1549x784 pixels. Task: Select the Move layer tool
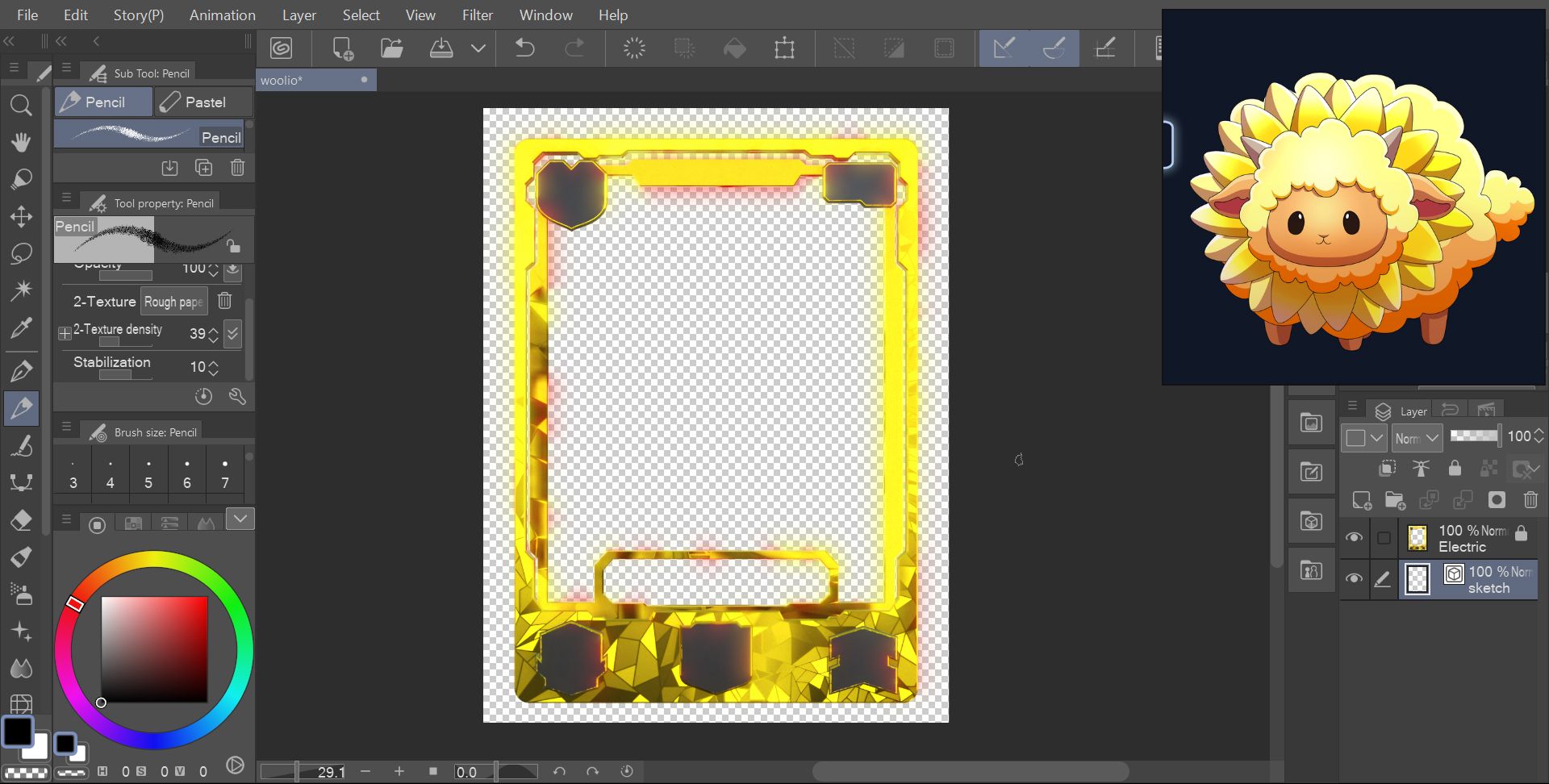point(21,216)
